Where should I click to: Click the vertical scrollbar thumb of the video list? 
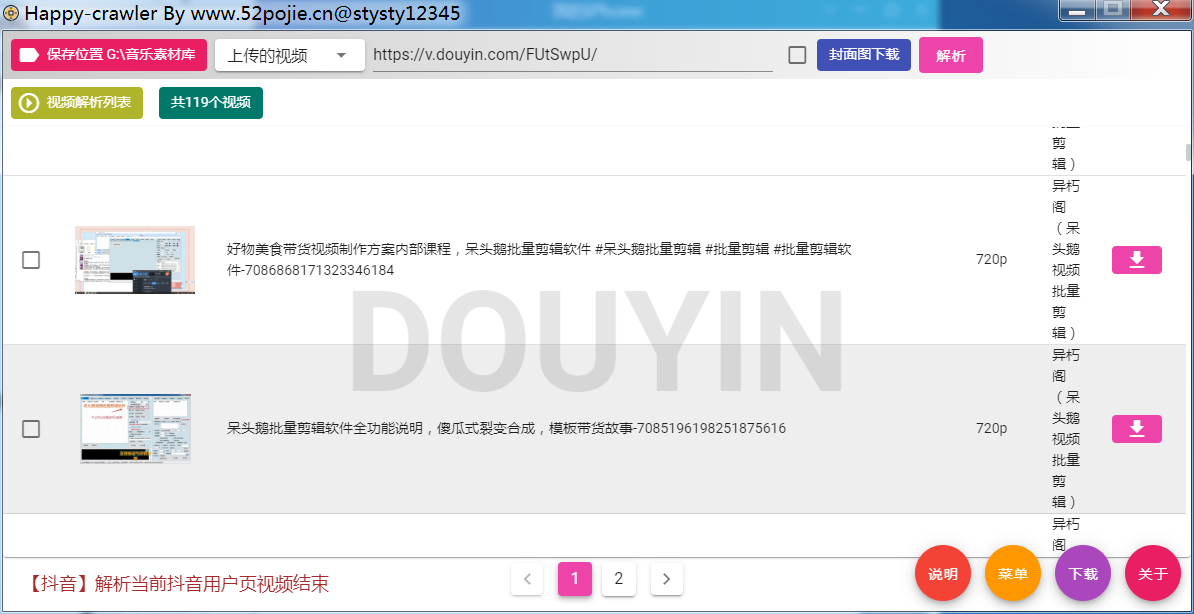[x=1189, y=152]
